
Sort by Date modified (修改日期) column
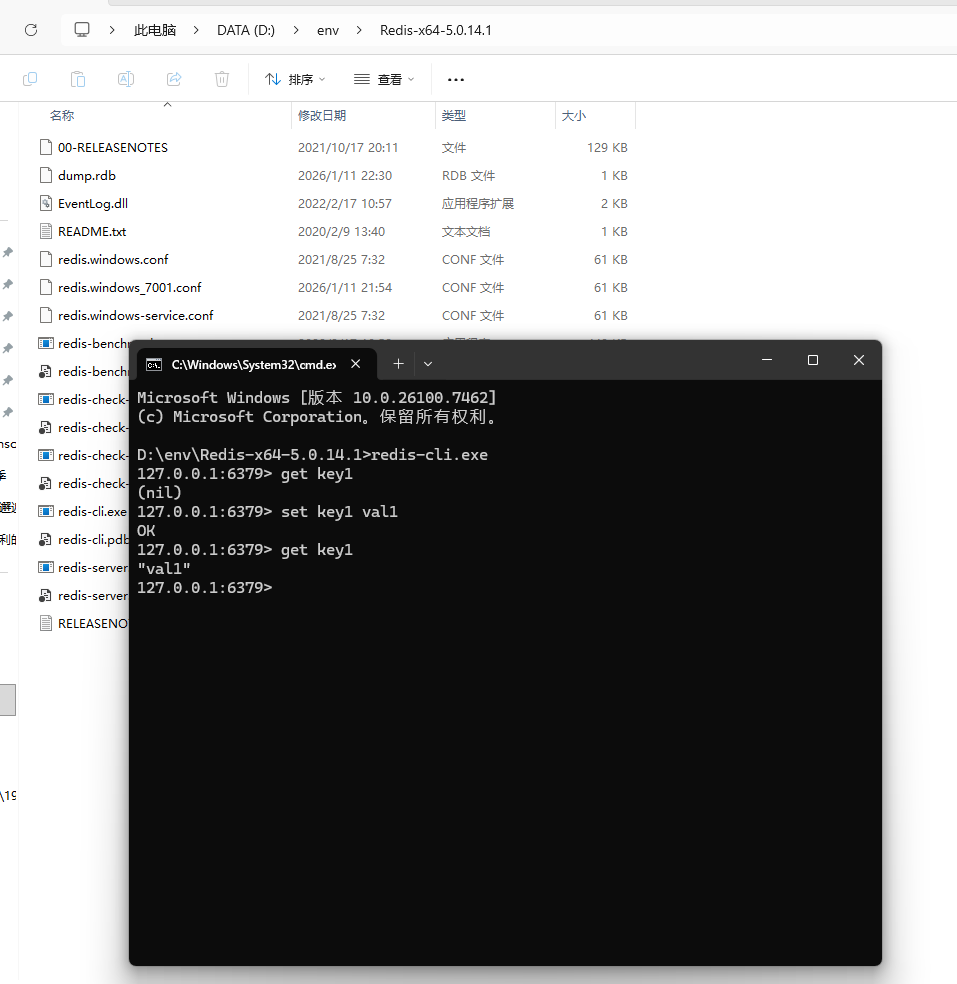tap(322, 115)
